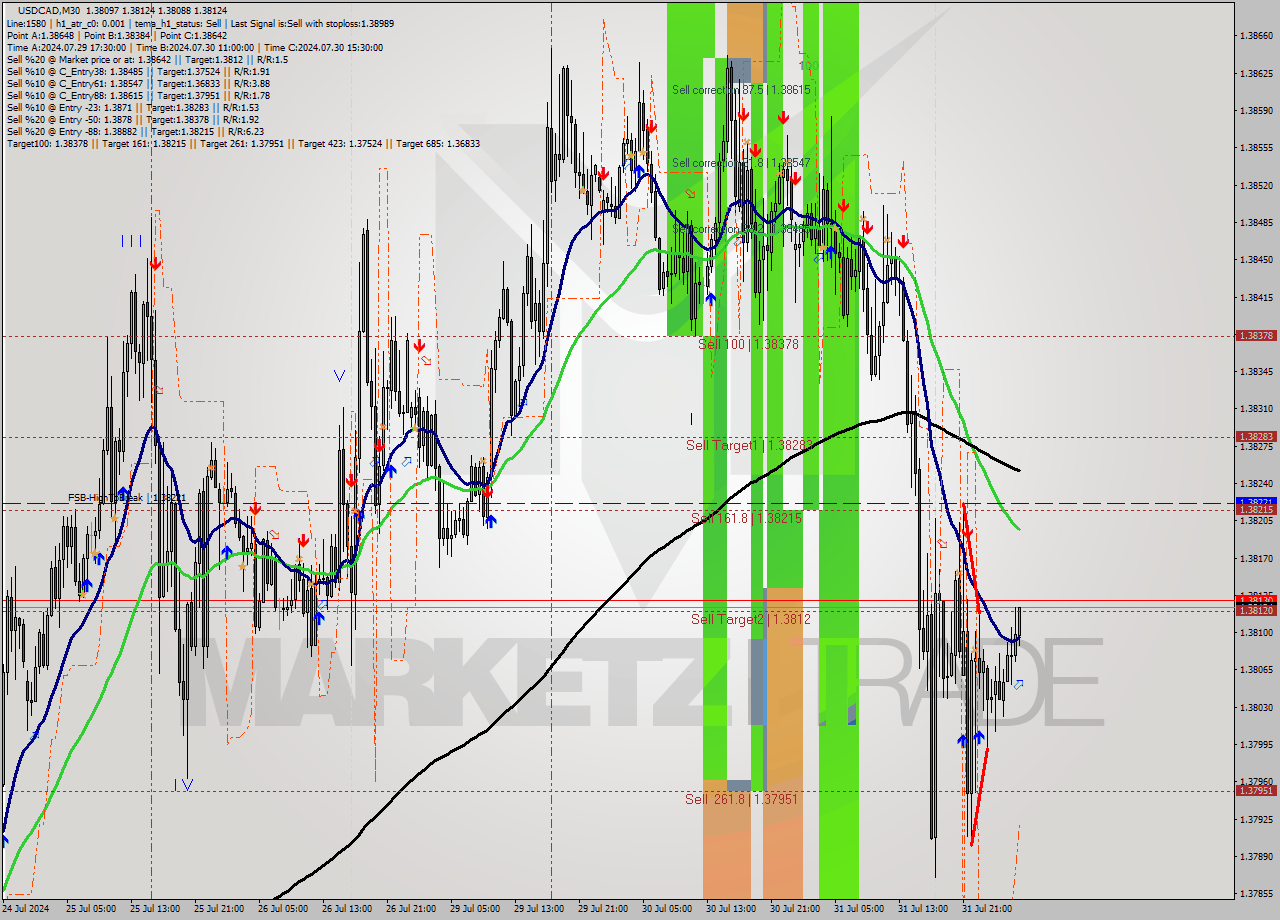Click the '25 Jul 05:00' time axis label

point(89,909)
